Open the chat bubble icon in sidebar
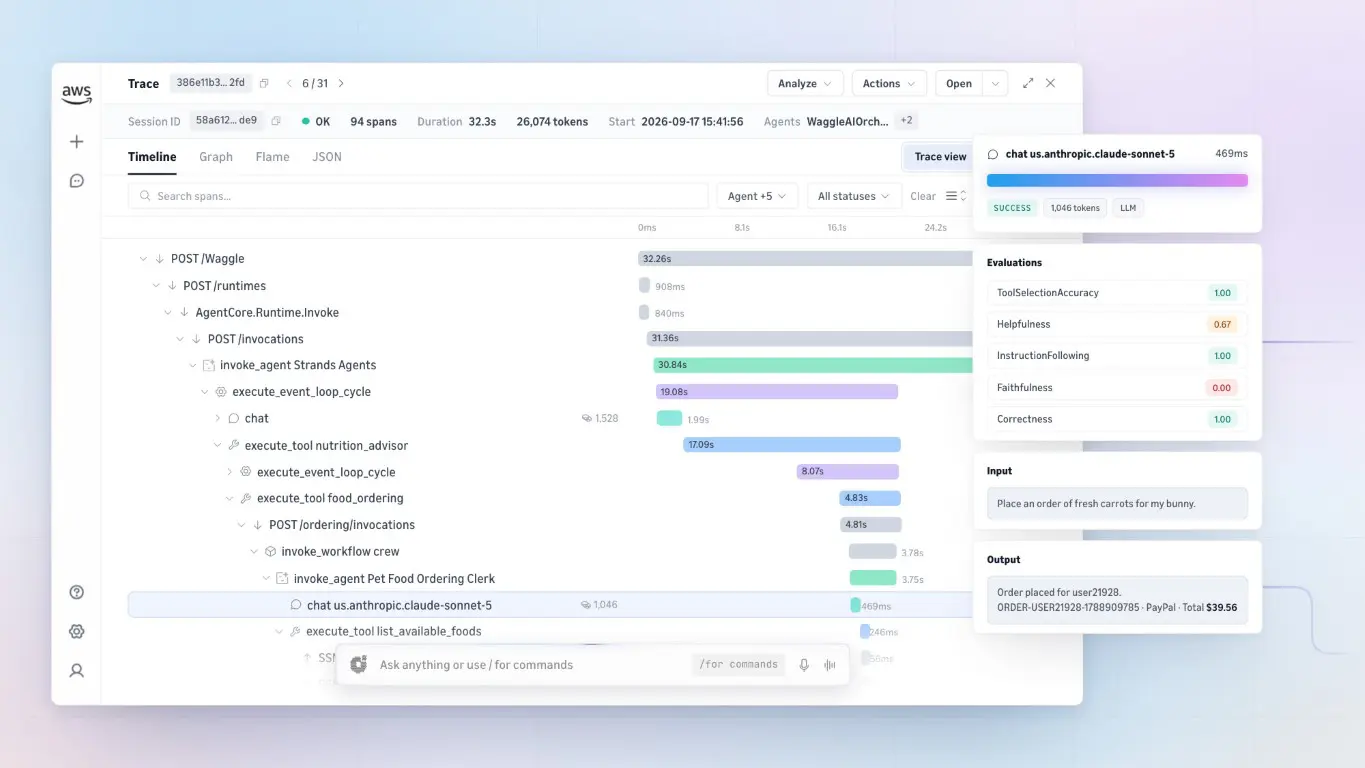Viewport: 1365px width, 768px height. (x=76, y=181)
